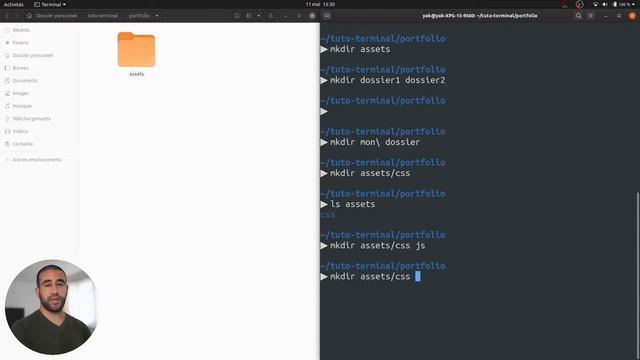Click the terminal cursor on last line
This screenshot has height=360, width=640.
click(x=418, y=276)
